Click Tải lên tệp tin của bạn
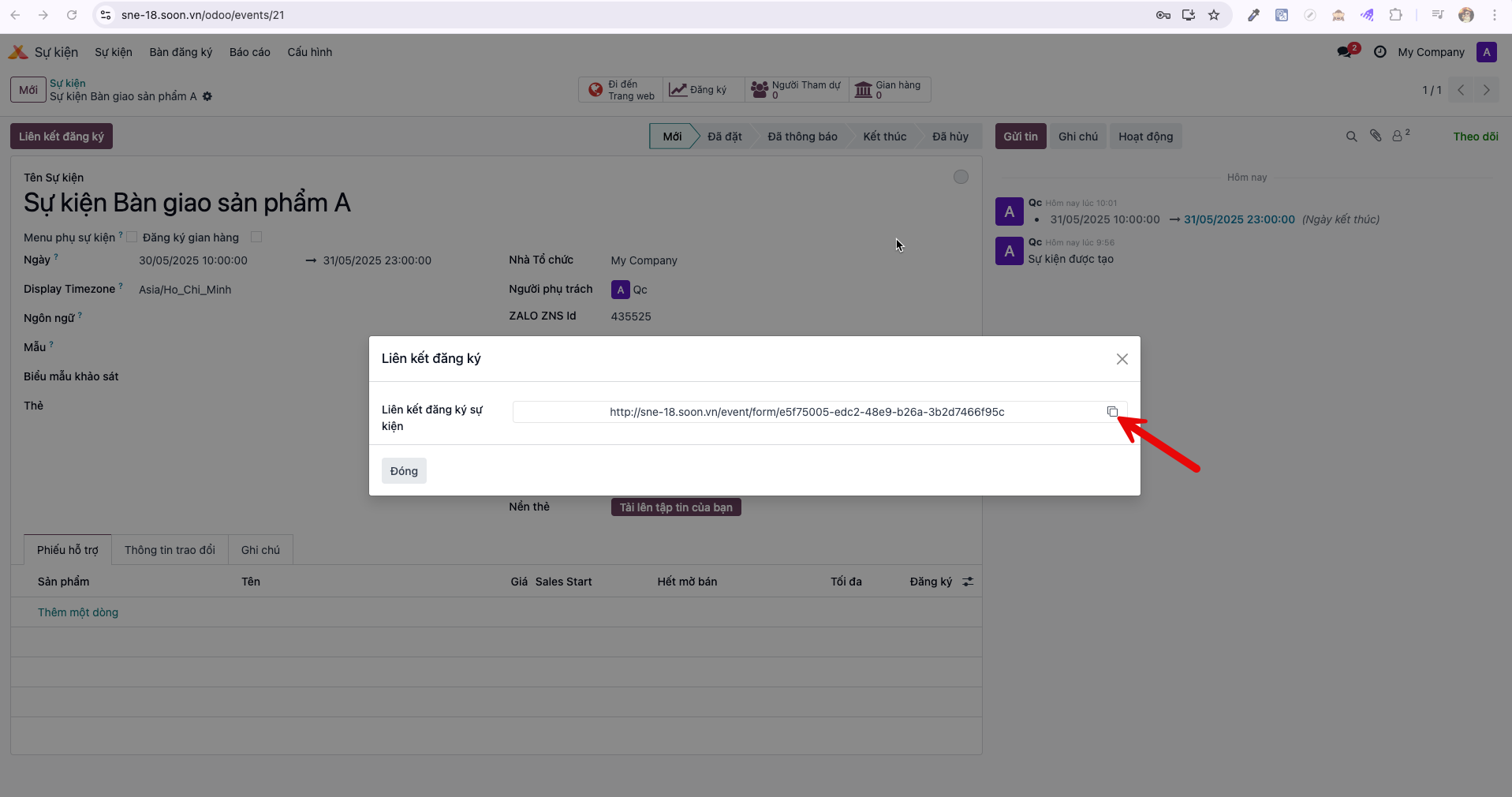The height and width of the screenshot is (797, 1512). [676, 507]
